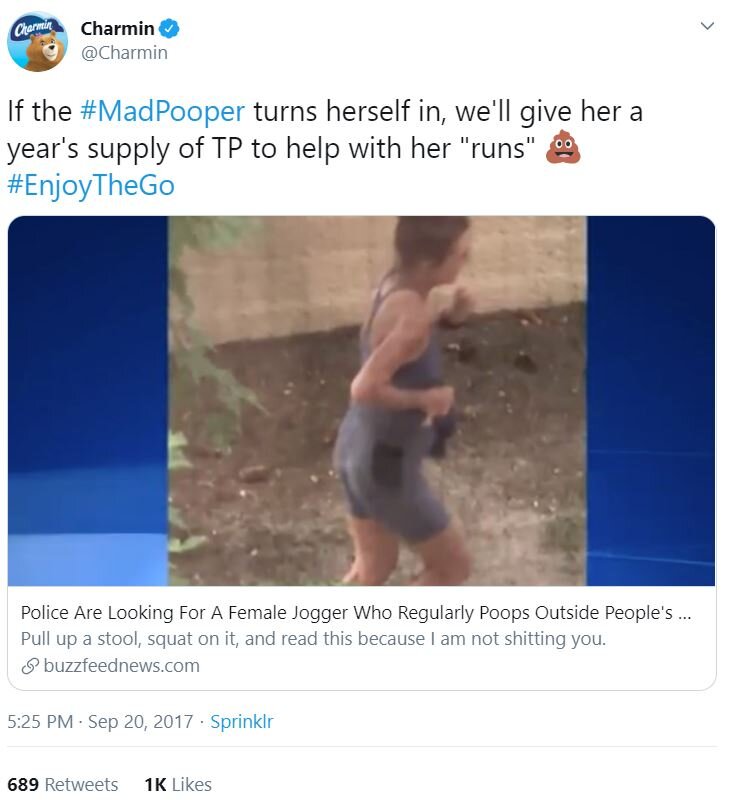Click the poop emoji in the tweet
This screenshot has height=806, width=734.
click(563, 148)
